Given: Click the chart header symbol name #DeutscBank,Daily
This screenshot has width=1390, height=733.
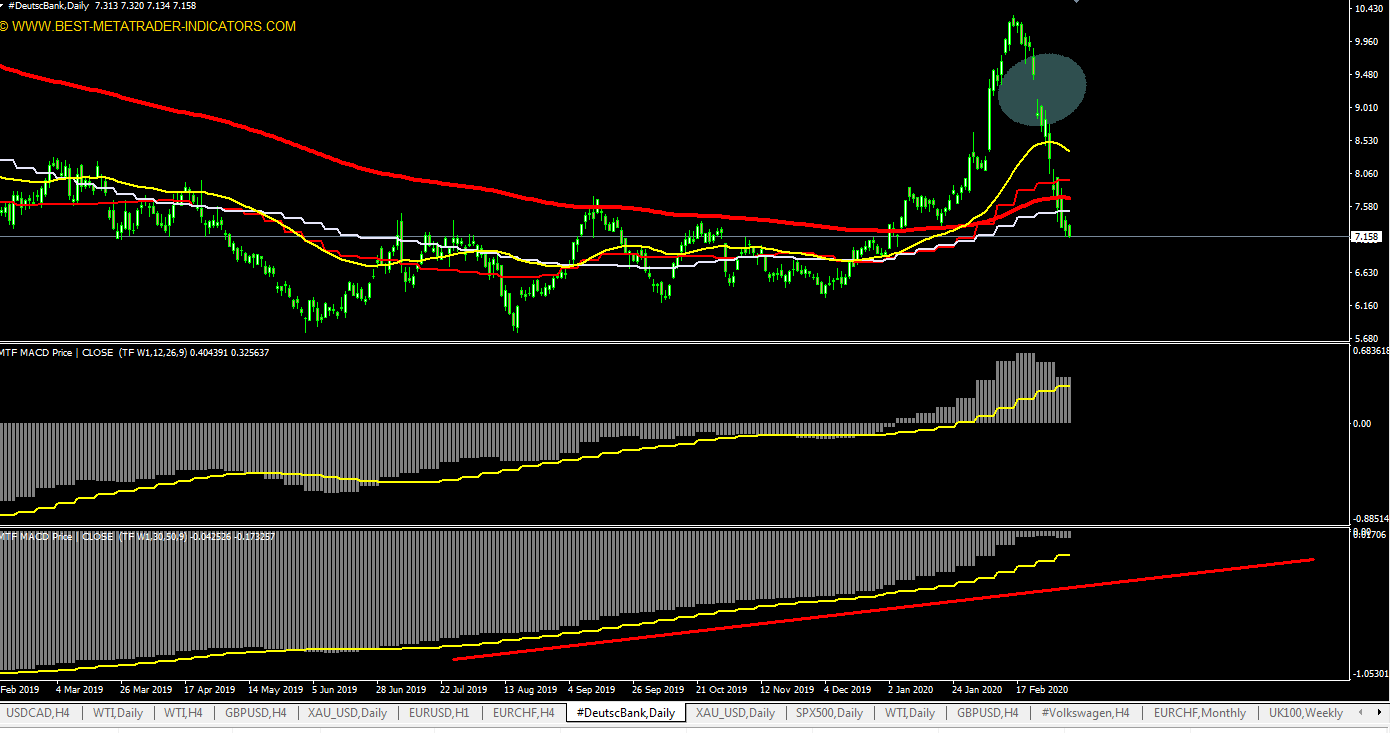Looking at the screenshot, I should coord(47,6).
